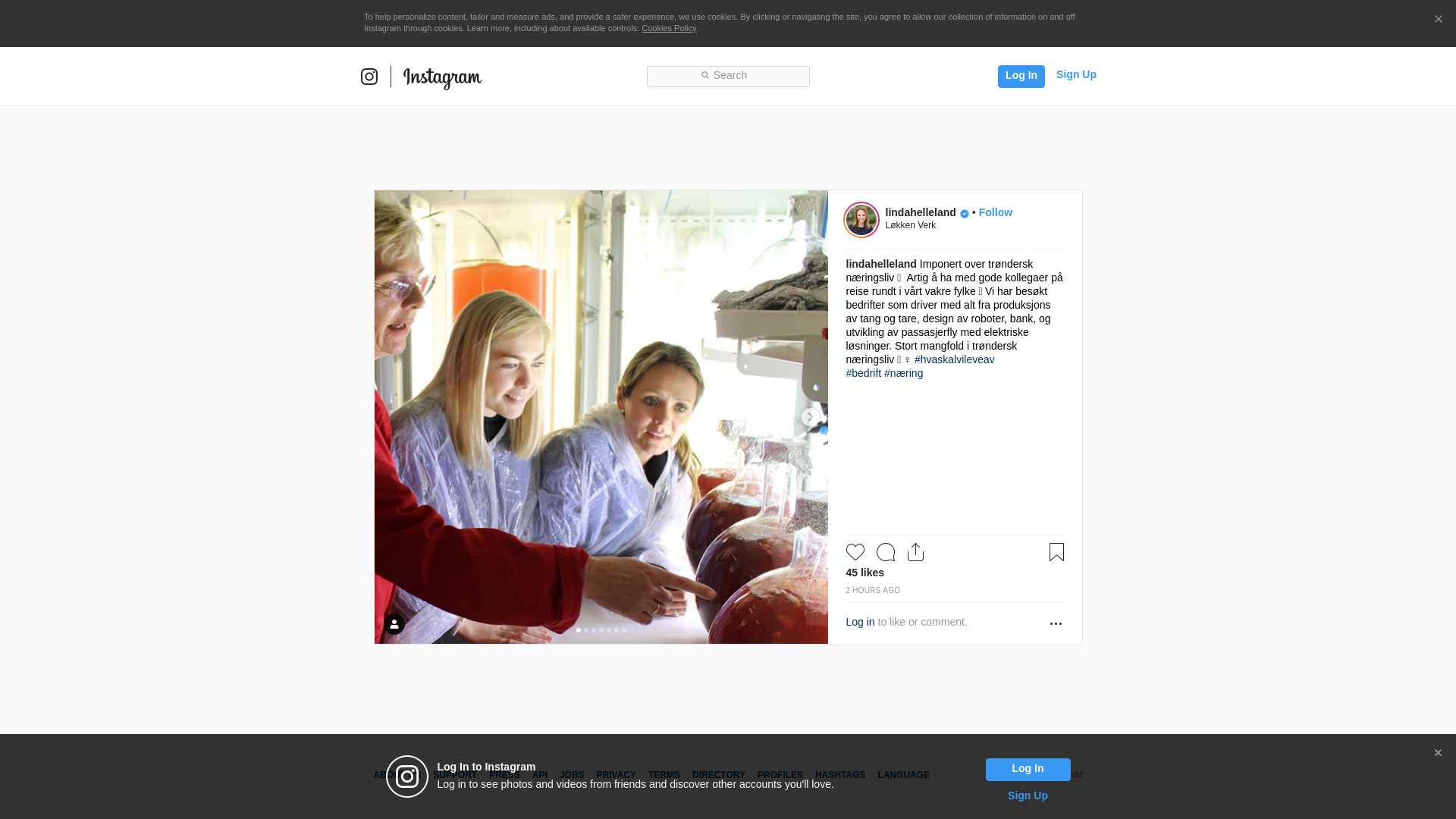The image size is (1456, 819).
Task: Open the three-dots more options menu
Action: [x=1056, y=623]
